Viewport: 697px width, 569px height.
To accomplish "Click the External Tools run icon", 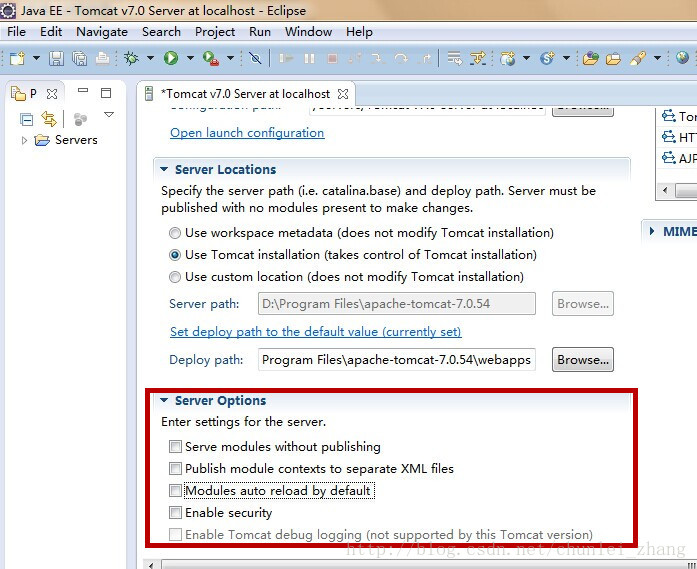I will tap(211, 58).
